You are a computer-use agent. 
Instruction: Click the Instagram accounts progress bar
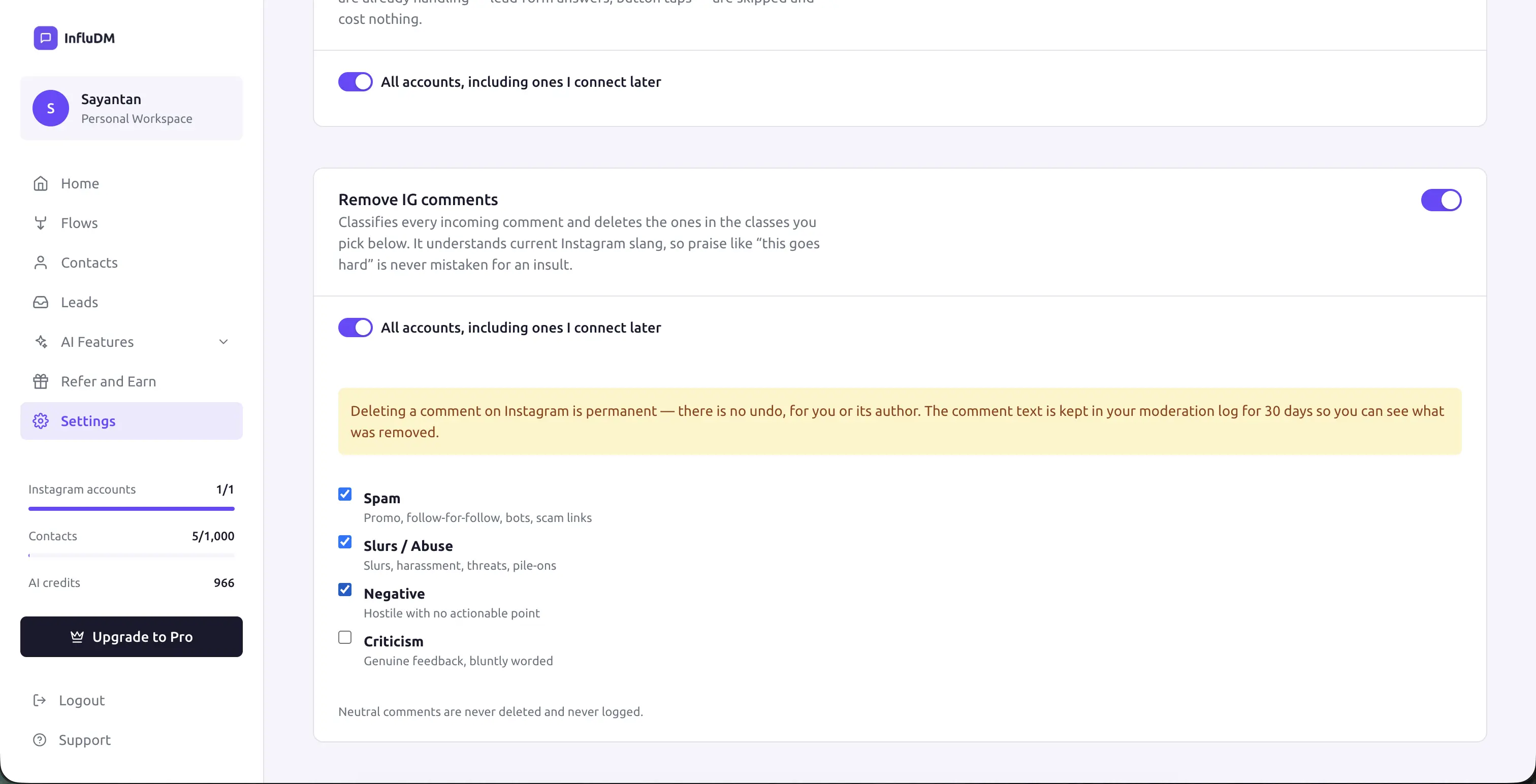pos(131,509)
